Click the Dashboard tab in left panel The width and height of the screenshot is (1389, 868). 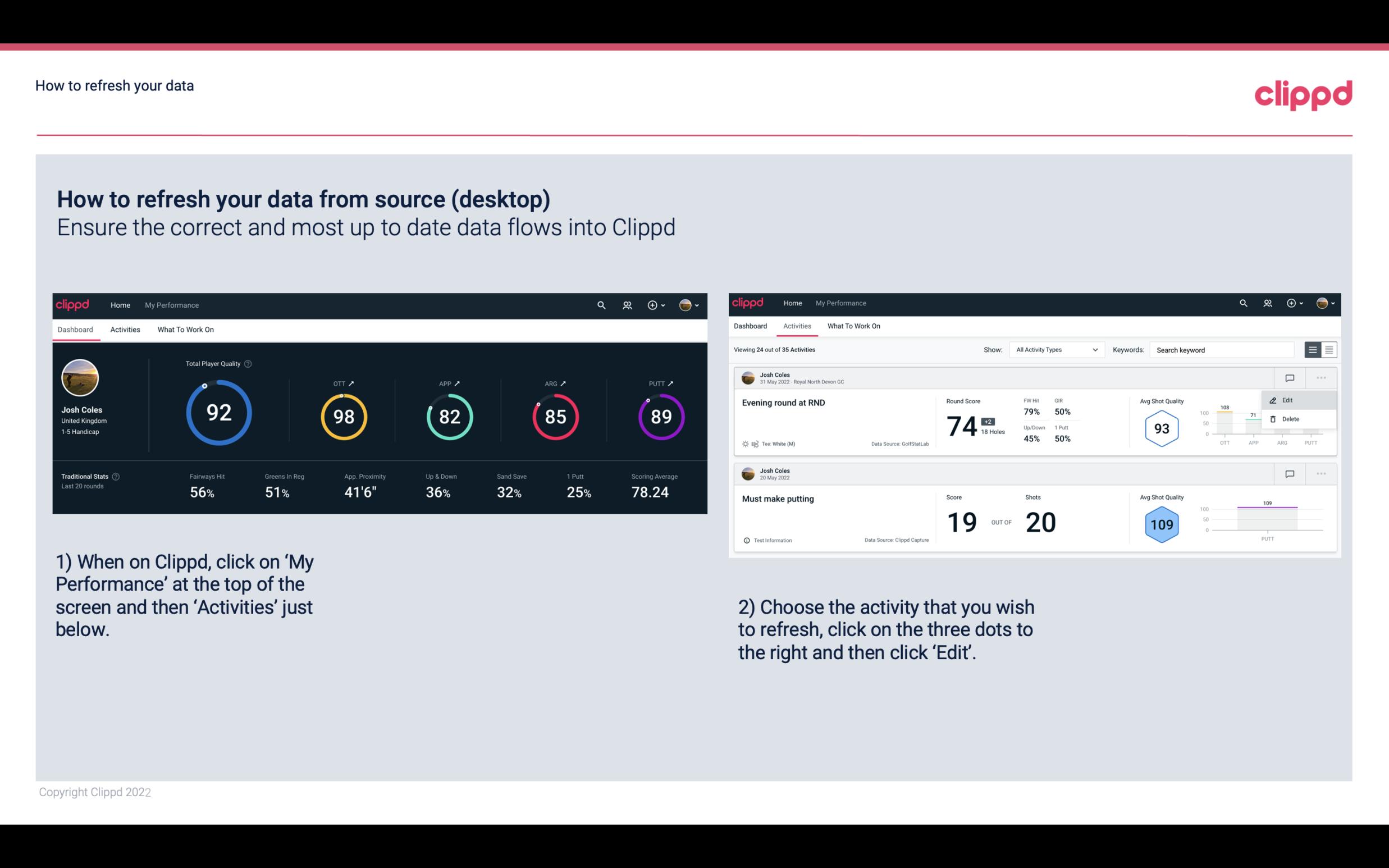pyautogui.click(x=76, y=328)
